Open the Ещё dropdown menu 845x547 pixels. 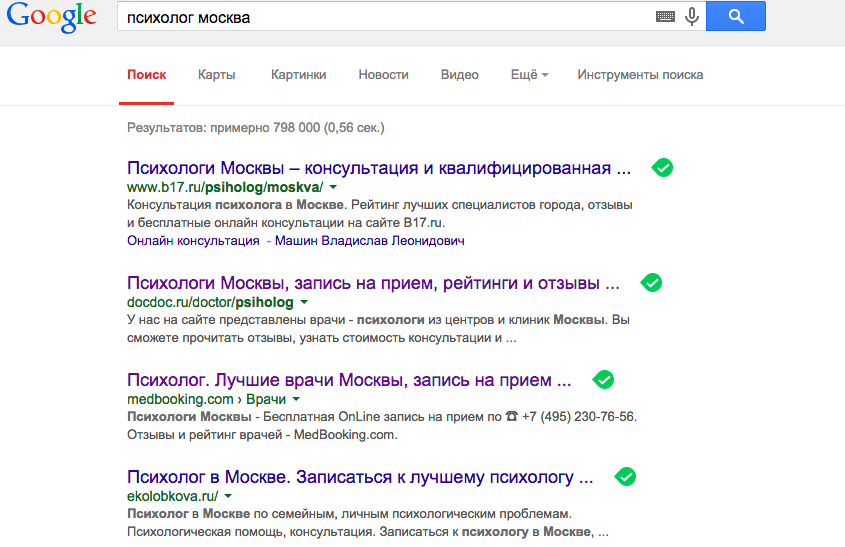529,75
